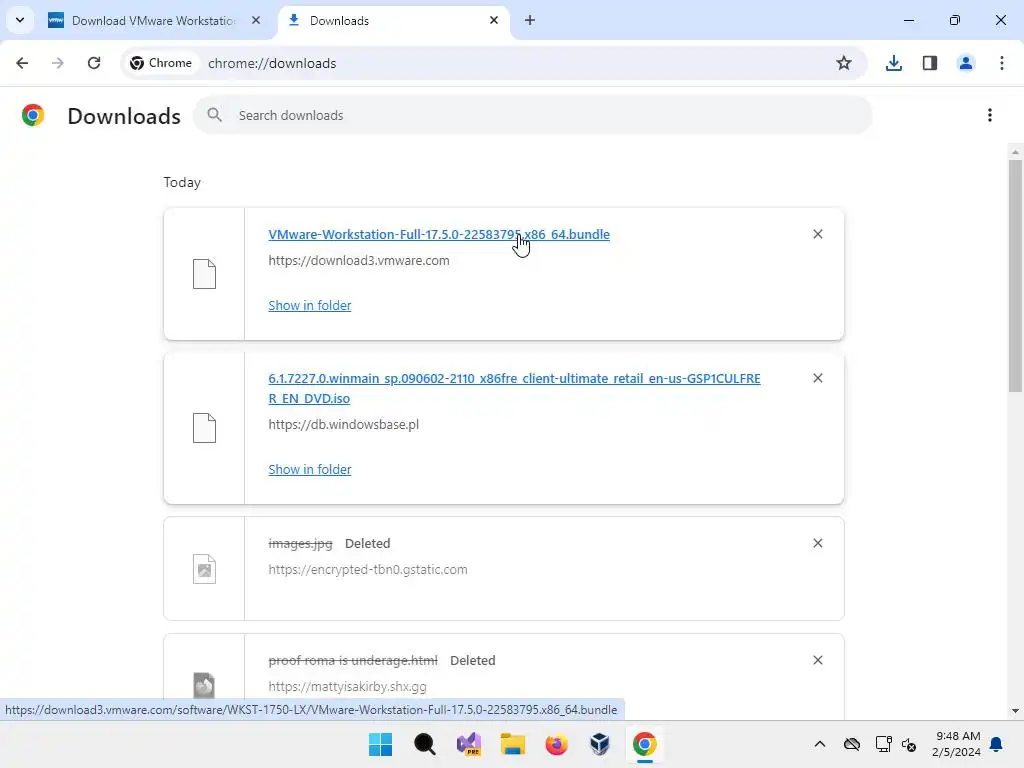The image size is (1024, 768).
Task: Open the 6.1.7227.0 winmain ISO file link
Action: tap(514, 389)
